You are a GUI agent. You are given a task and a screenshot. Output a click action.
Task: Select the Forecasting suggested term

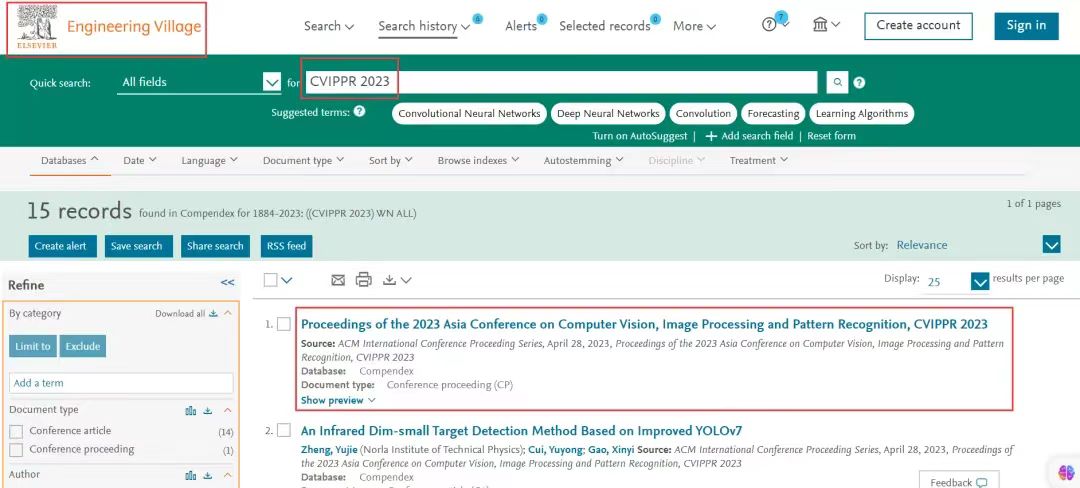point(773,114)
